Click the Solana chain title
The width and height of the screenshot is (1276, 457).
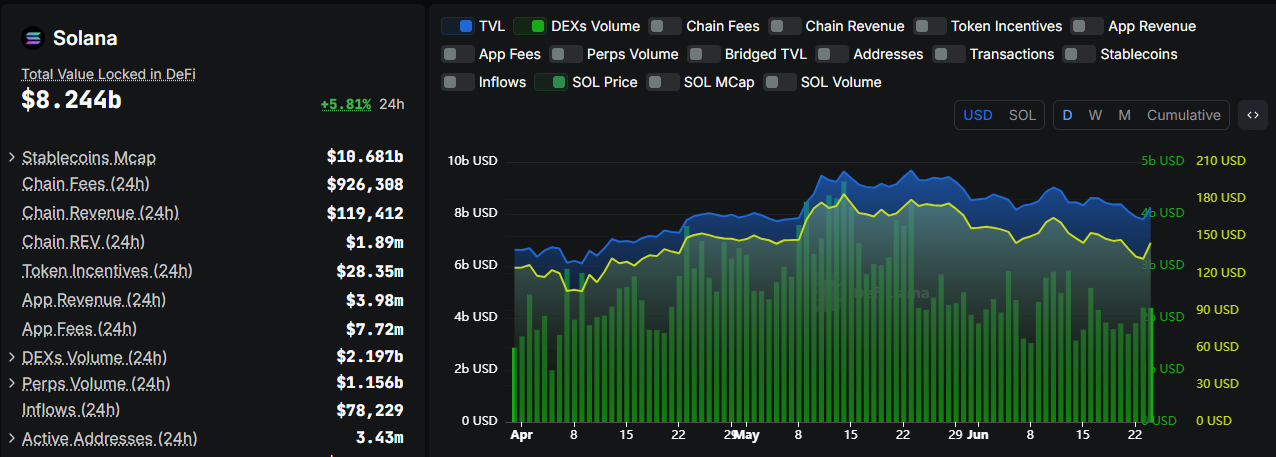click(85, 38)
